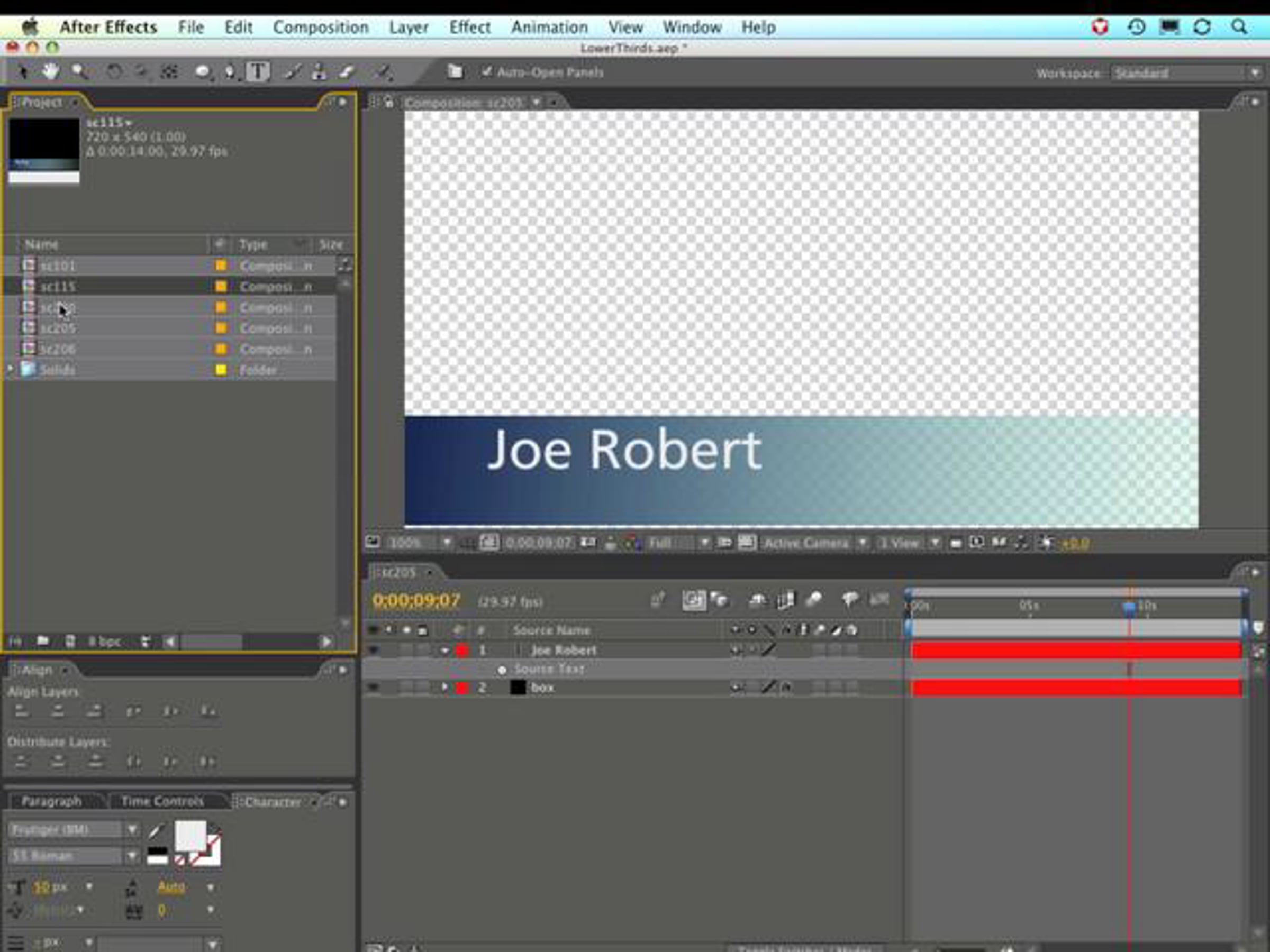Click the timeline current time 0;00;09;07
This screenshot has width=1270, height=952.
pyautogui.click(x=416, y=600)
